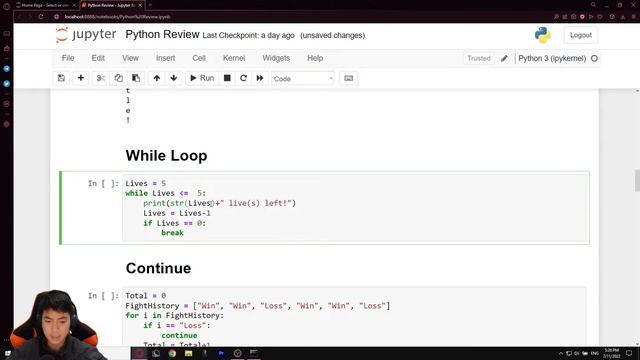Open the cell type Code dropdown
Screen dimensions: 640x360
[x=303, y=78]
